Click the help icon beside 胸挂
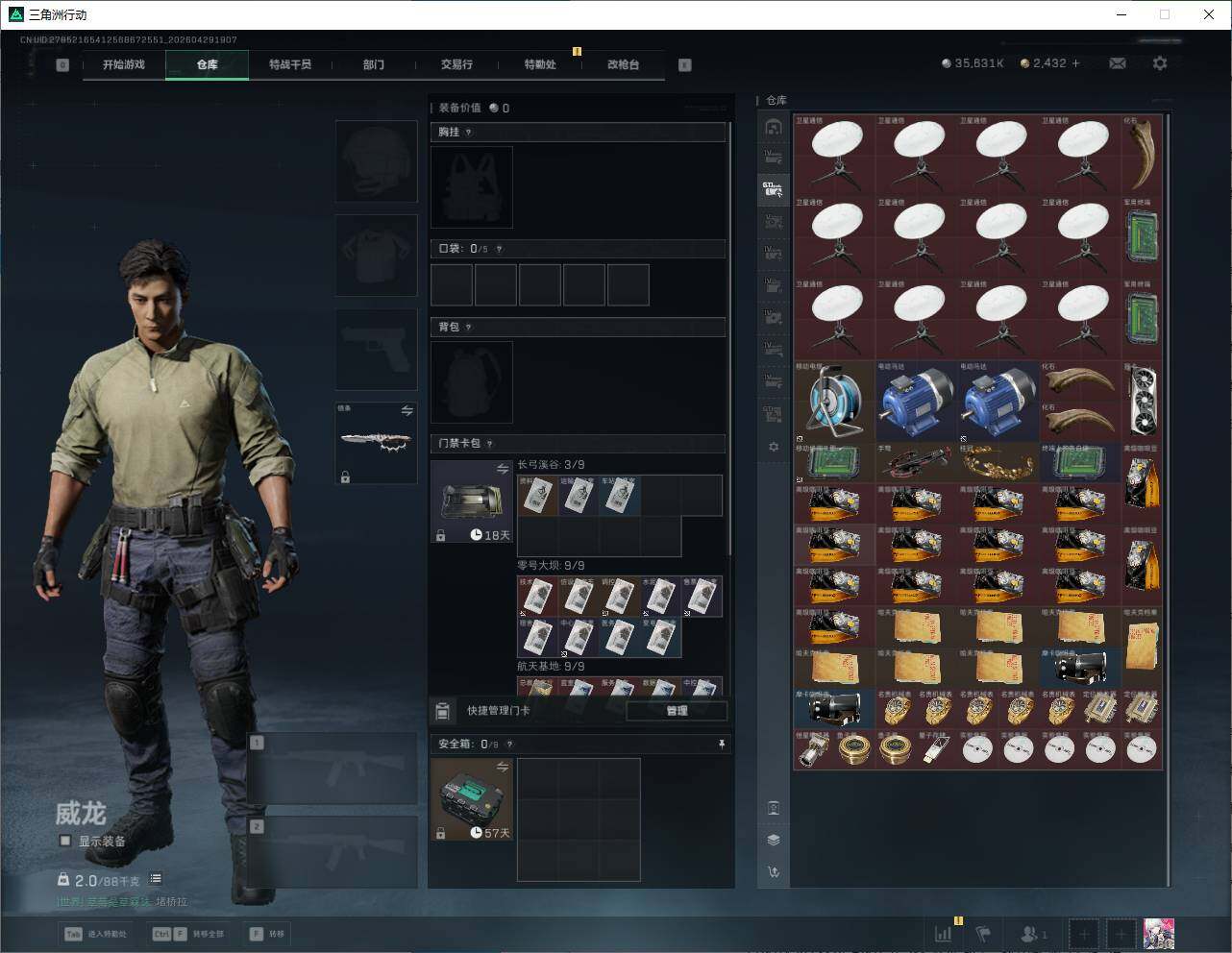Image resolution: width=1232 pixels, height=953 pixels. (468, 133)
